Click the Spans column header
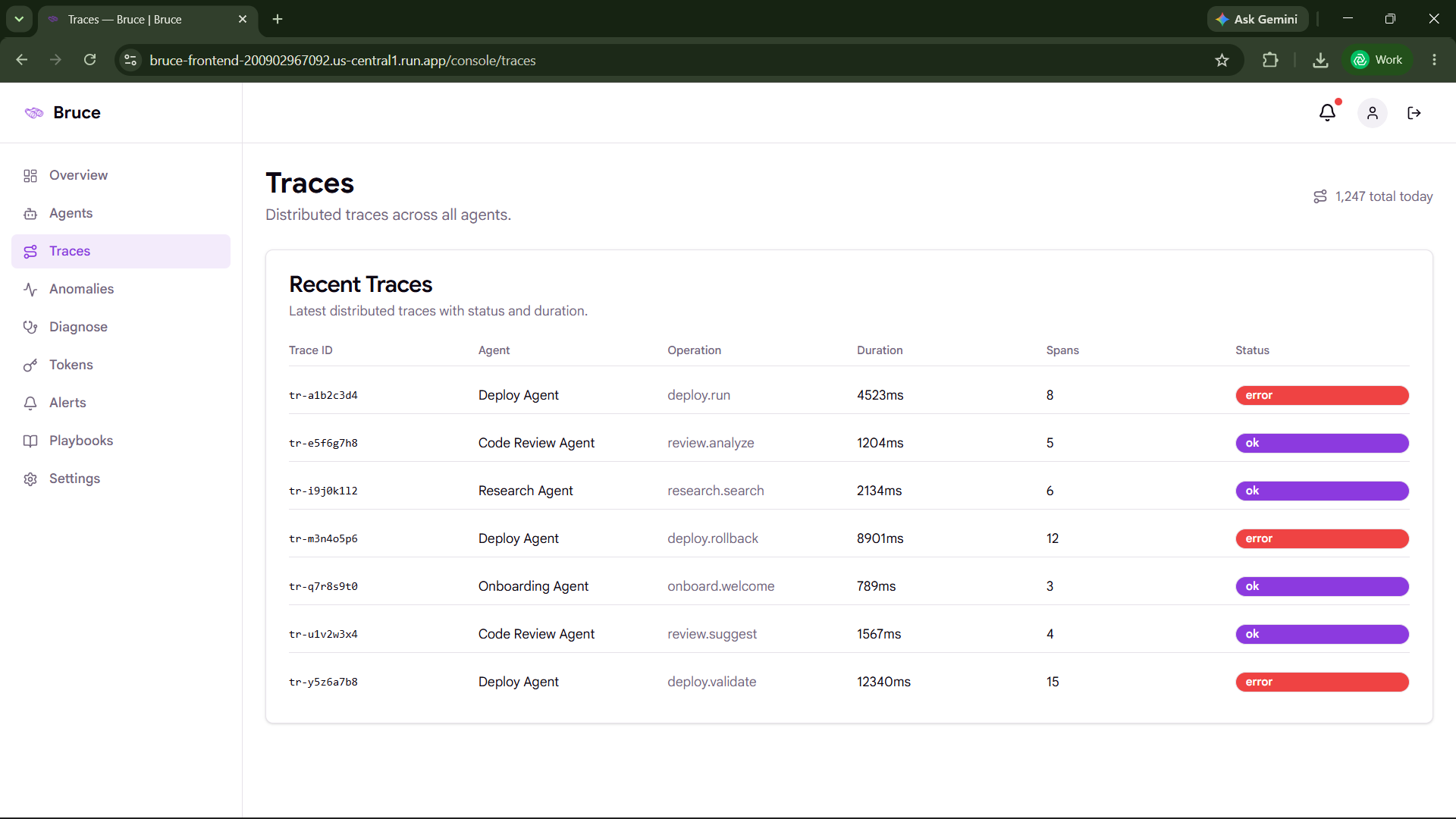Screen dimensions: 1456x819 pos(1062,350)
